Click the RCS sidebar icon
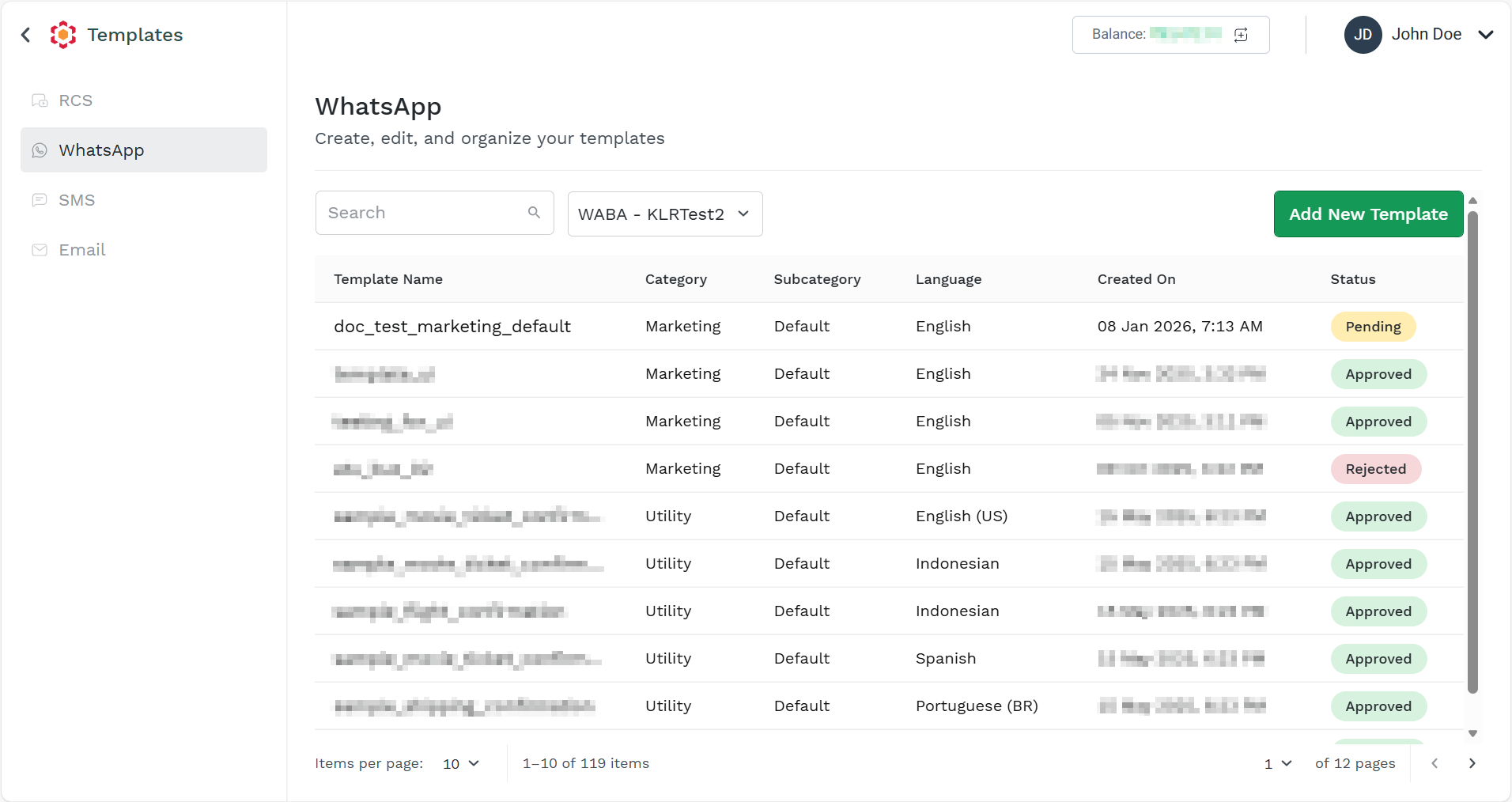Screen dimensions: 1512x802 click(x=40, y=100)
